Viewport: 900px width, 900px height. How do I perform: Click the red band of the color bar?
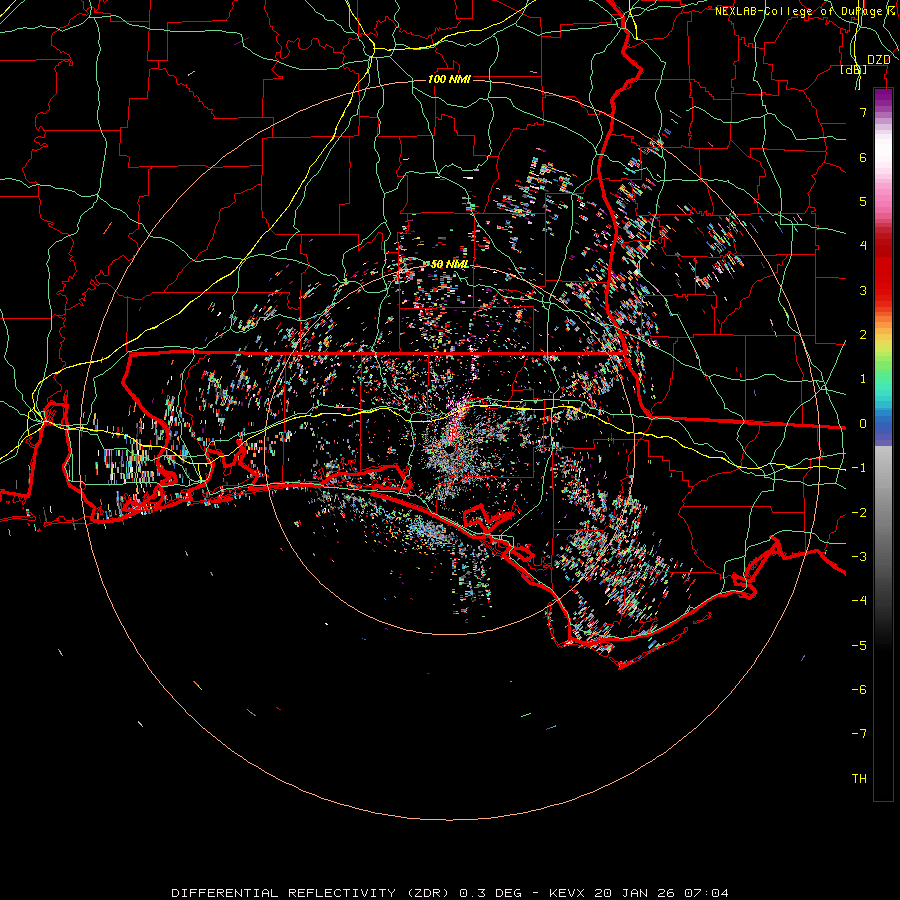(883, 270)
